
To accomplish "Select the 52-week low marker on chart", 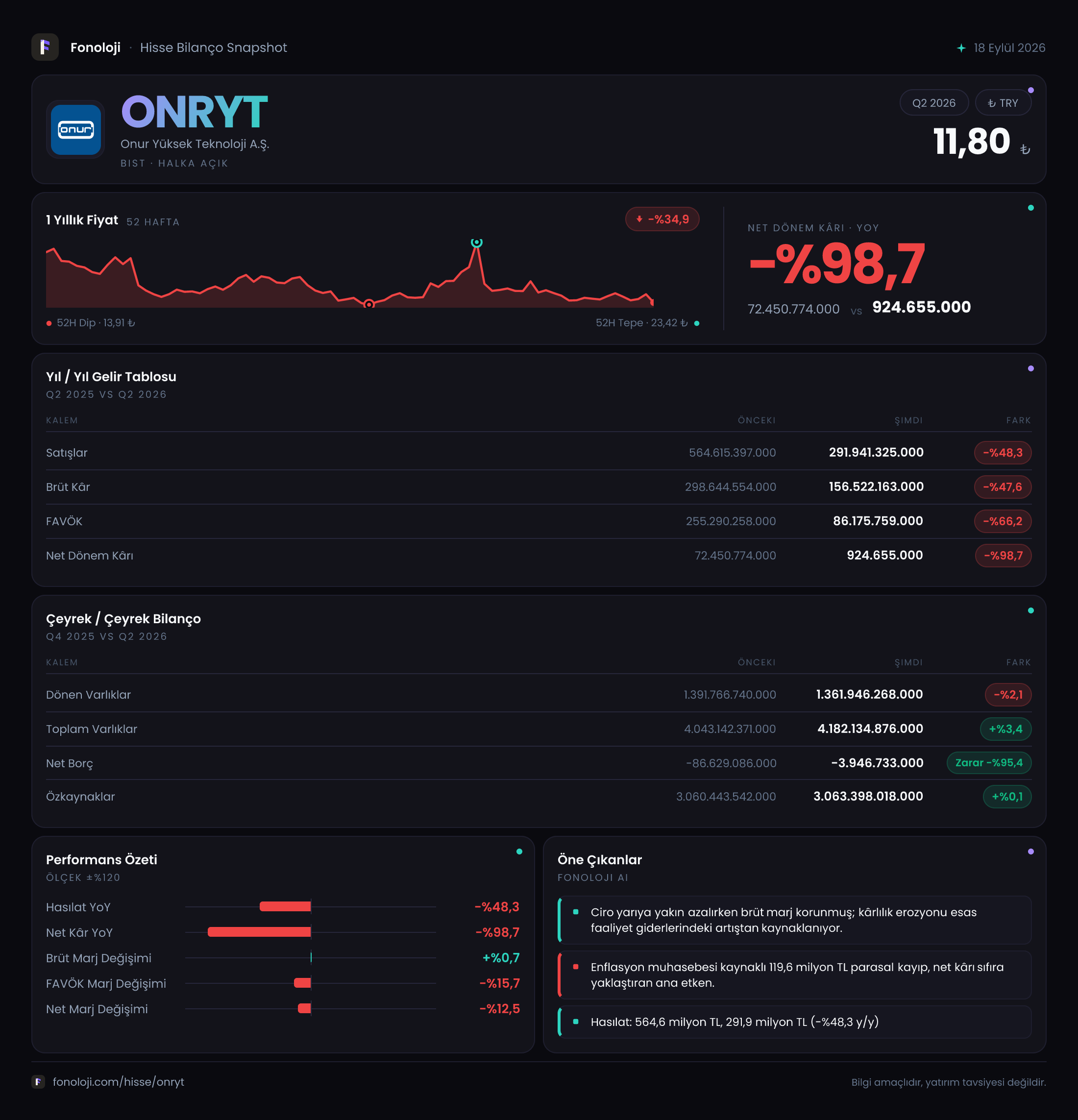I will 368,304.
